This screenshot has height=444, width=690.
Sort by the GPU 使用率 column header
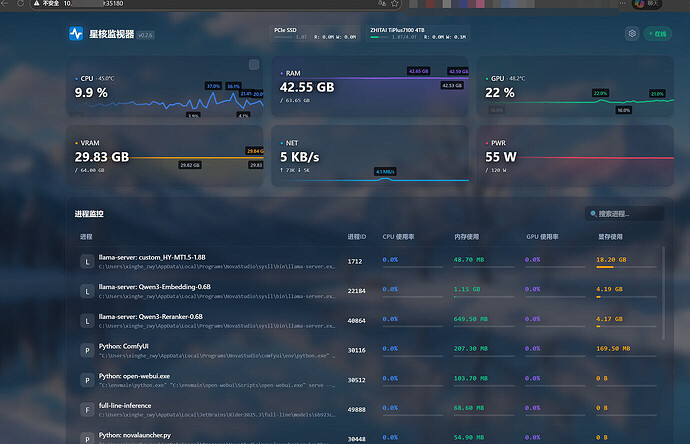(x=542, y=237)
